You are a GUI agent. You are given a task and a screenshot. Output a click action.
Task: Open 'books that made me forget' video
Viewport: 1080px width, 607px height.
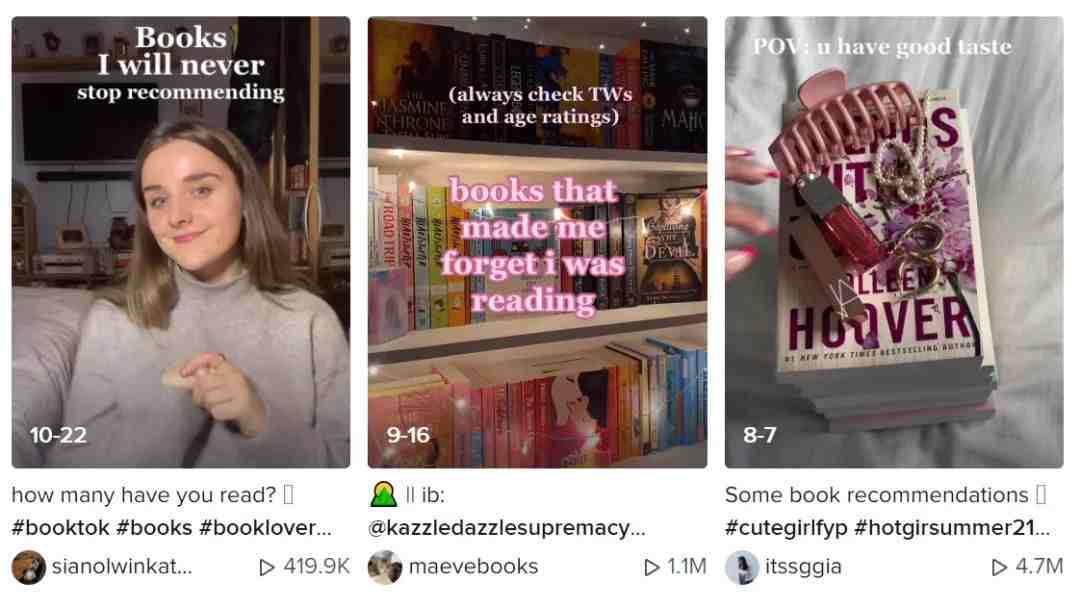537,242
